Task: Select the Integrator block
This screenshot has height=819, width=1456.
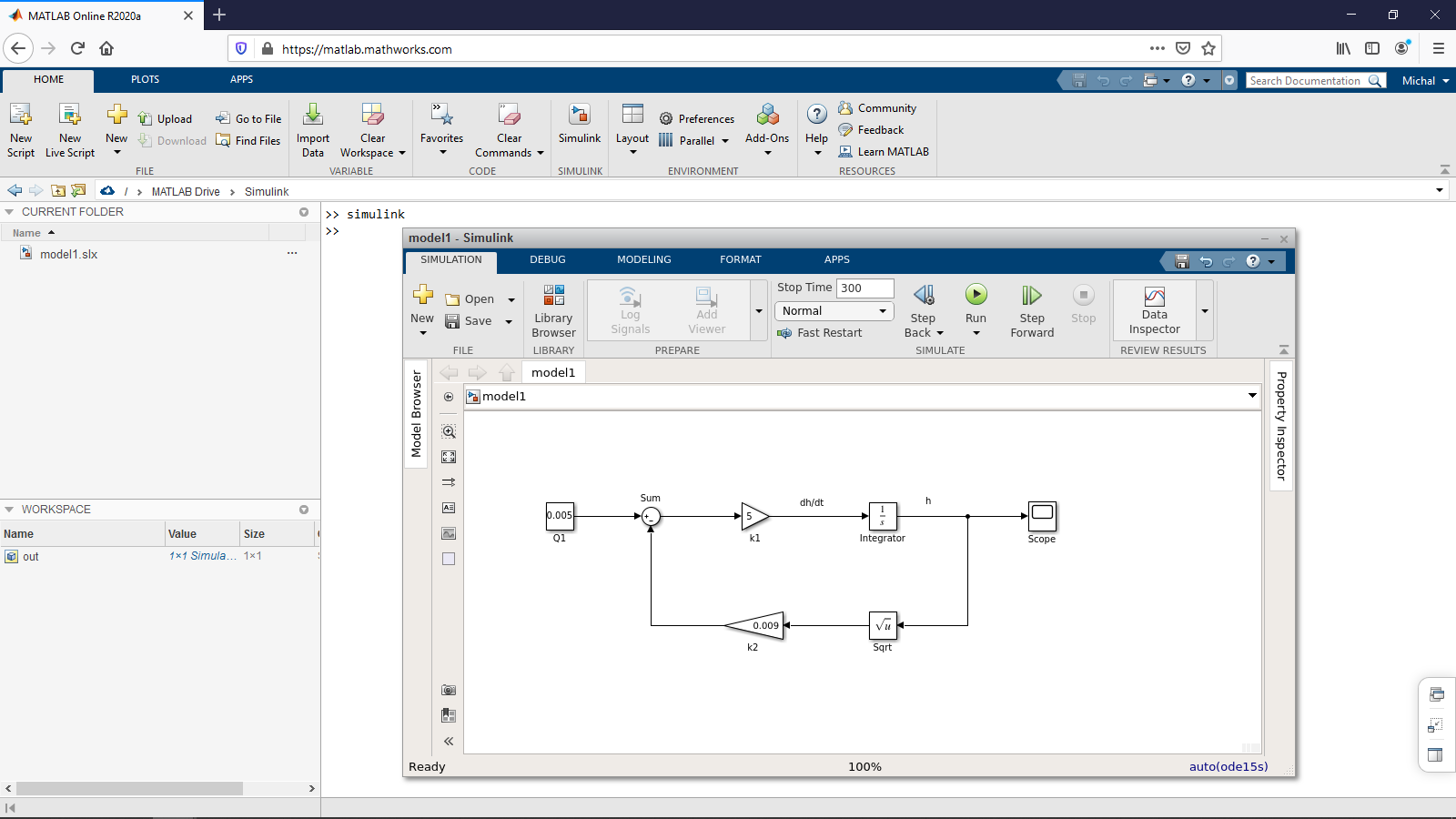Action: click(x=883, y=516)
